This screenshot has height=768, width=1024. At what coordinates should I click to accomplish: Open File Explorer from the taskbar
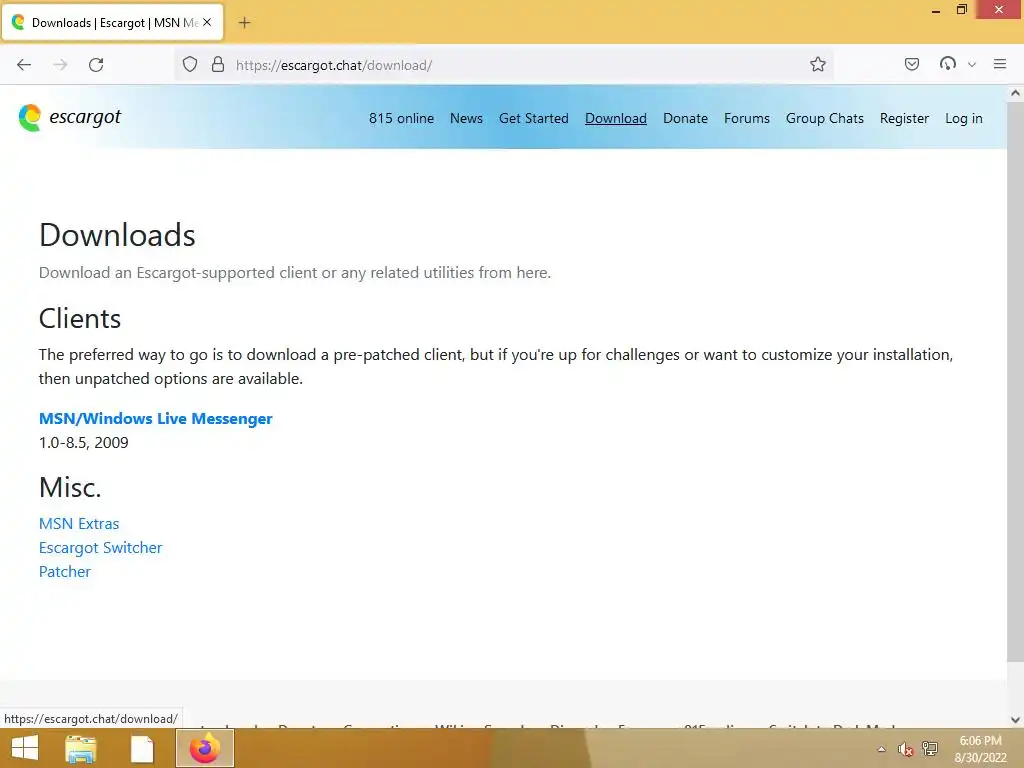point(81,748)
